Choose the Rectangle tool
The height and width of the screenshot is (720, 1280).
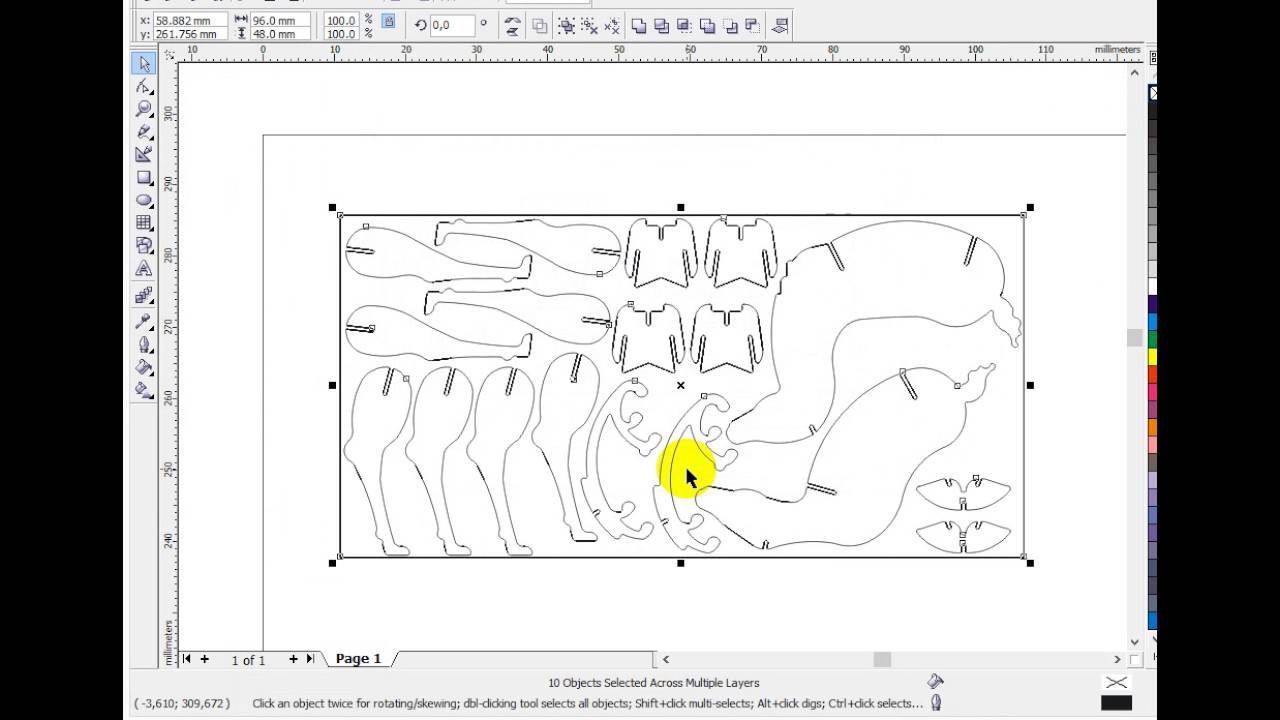144,178
